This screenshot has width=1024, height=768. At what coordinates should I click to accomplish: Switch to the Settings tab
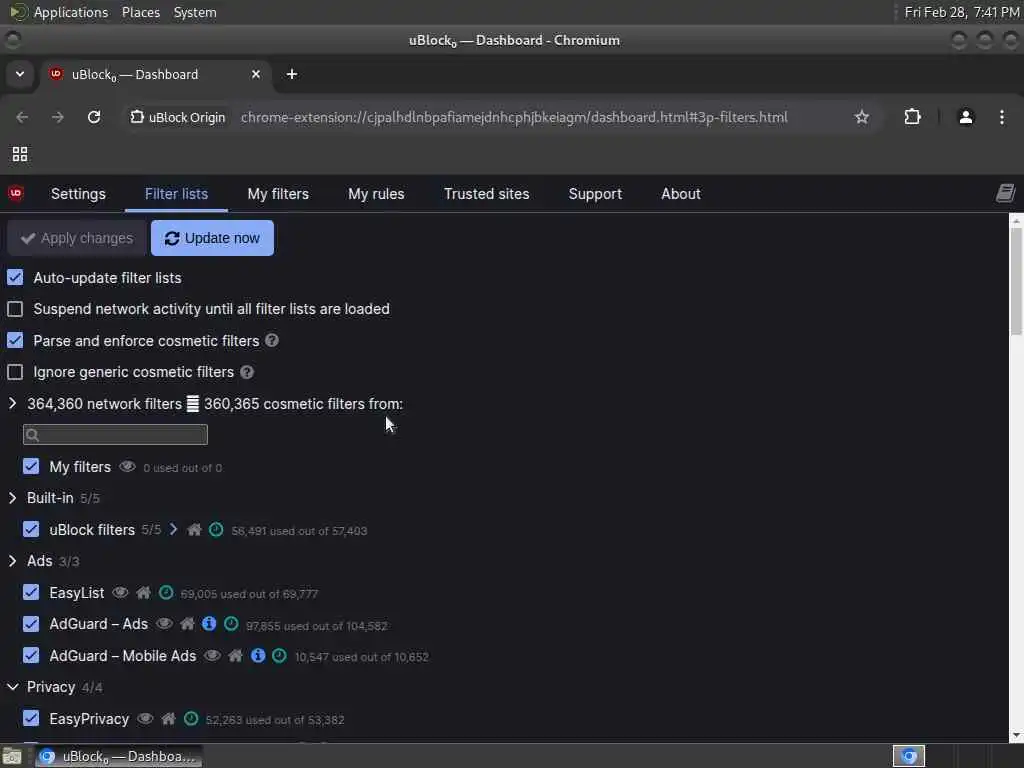tap(78, 194)
